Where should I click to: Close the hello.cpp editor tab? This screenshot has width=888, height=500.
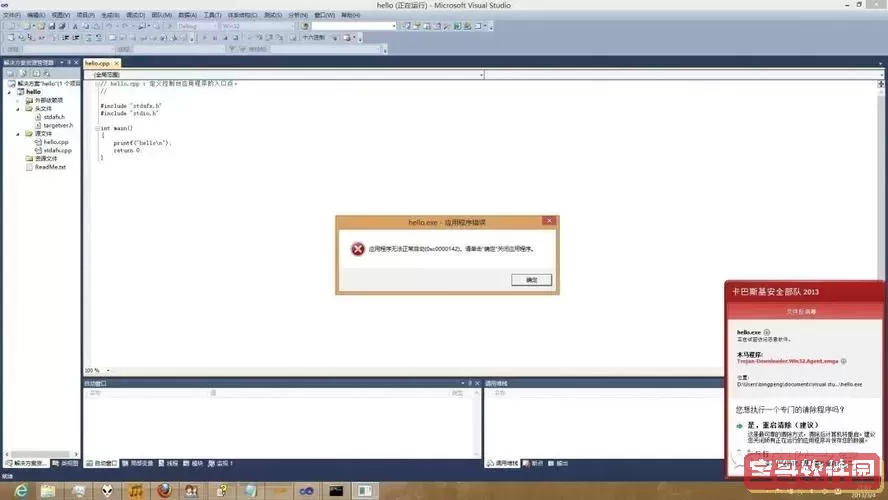(117, 63)
